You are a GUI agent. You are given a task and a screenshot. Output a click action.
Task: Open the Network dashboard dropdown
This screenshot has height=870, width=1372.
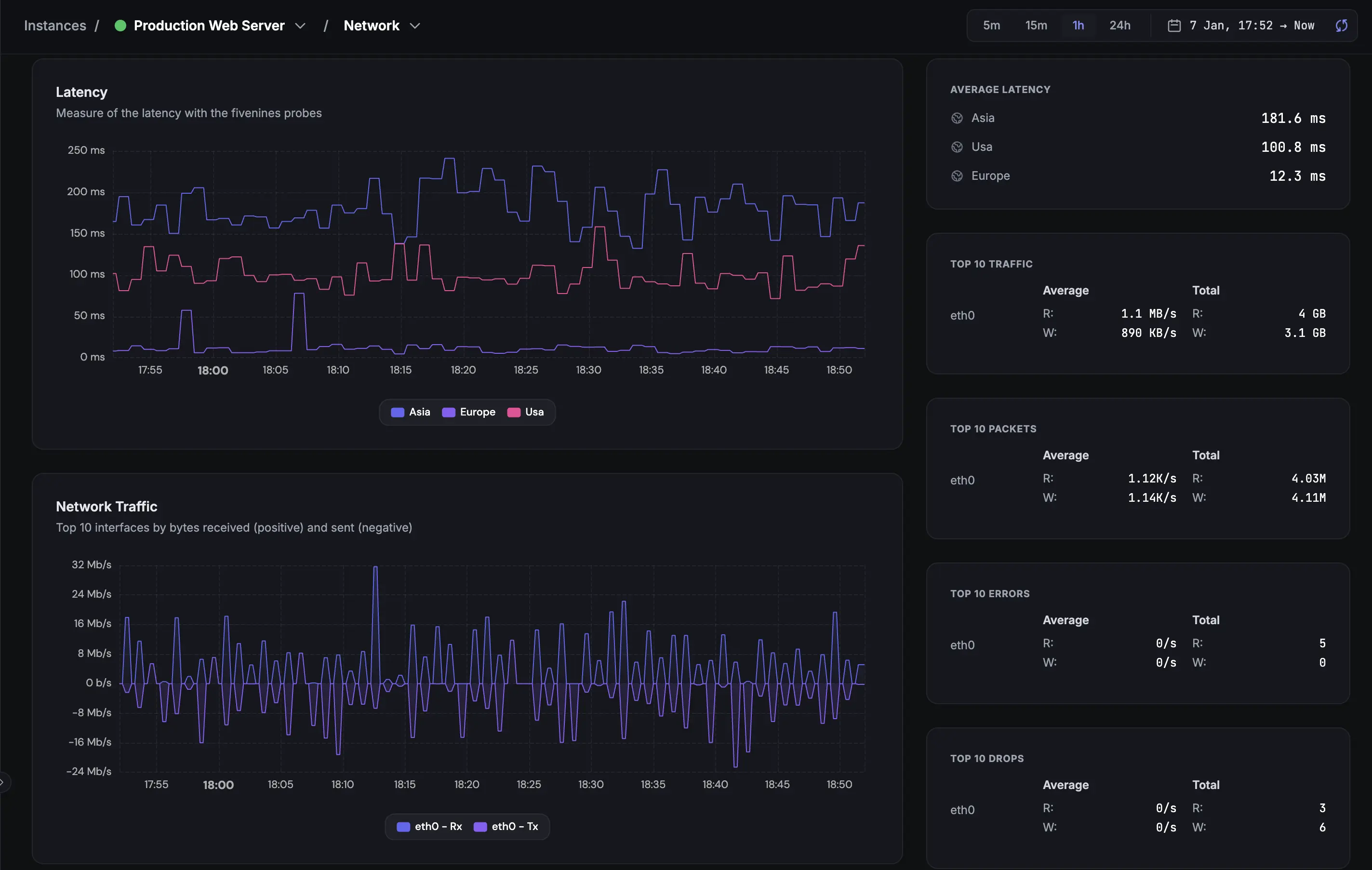(415, 26)
